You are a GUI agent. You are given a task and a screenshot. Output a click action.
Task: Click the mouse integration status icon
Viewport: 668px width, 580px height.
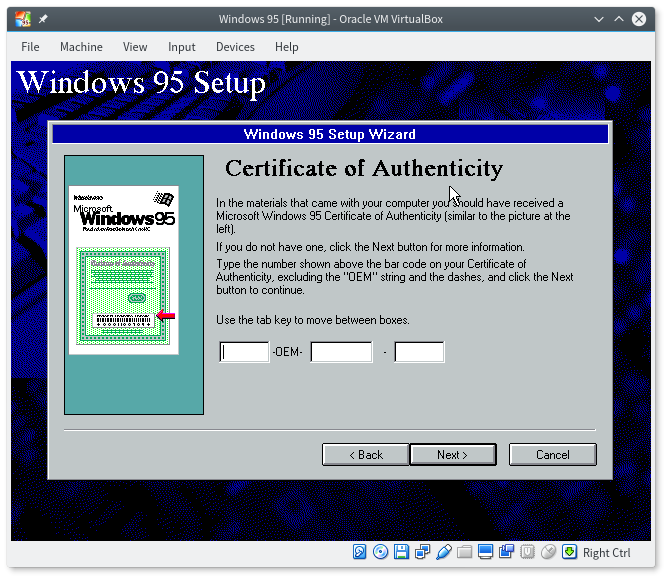pos(548,552)
